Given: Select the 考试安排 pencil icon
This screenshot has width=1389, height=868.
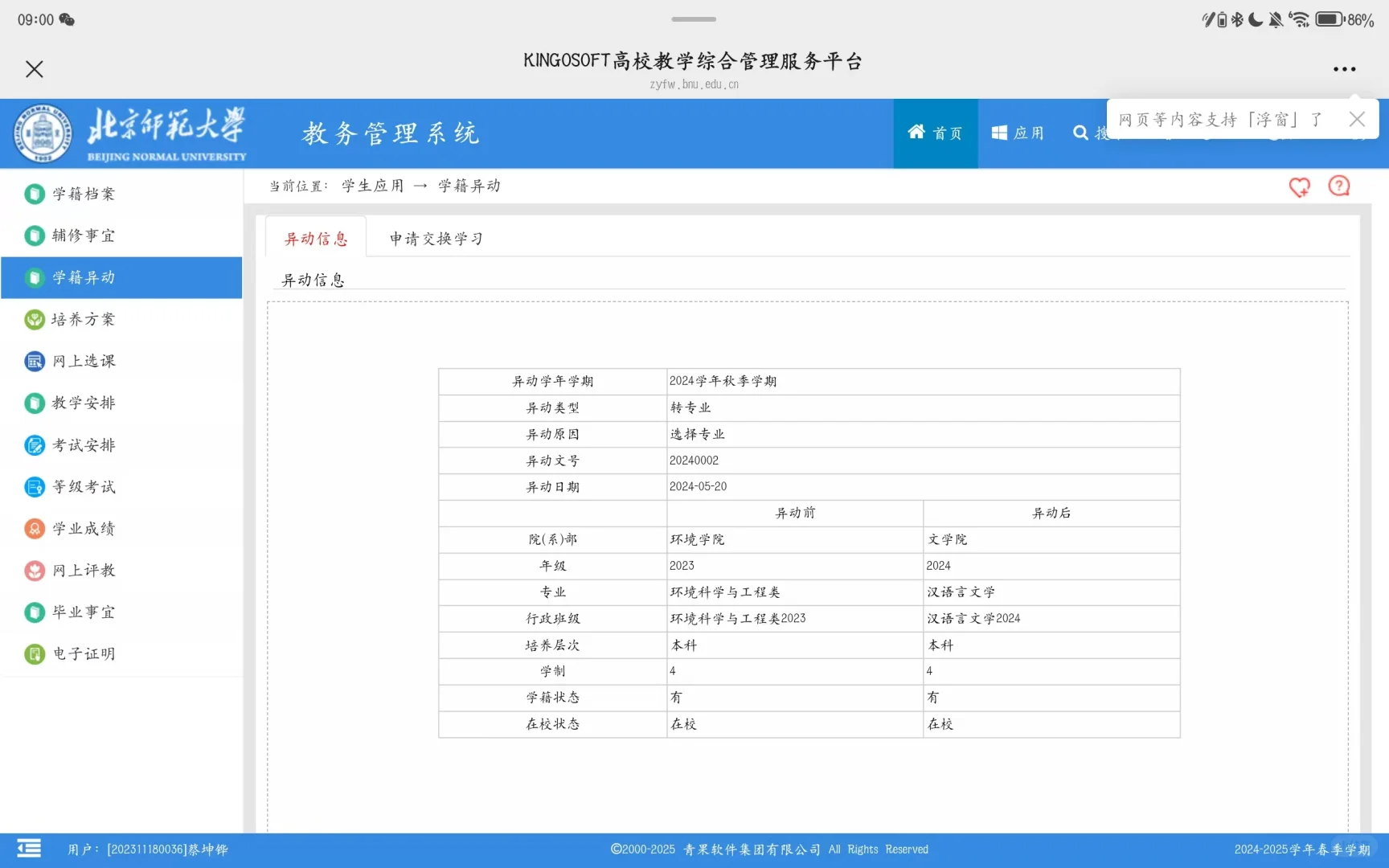Looking at the screenshot, I should point(34,444).
